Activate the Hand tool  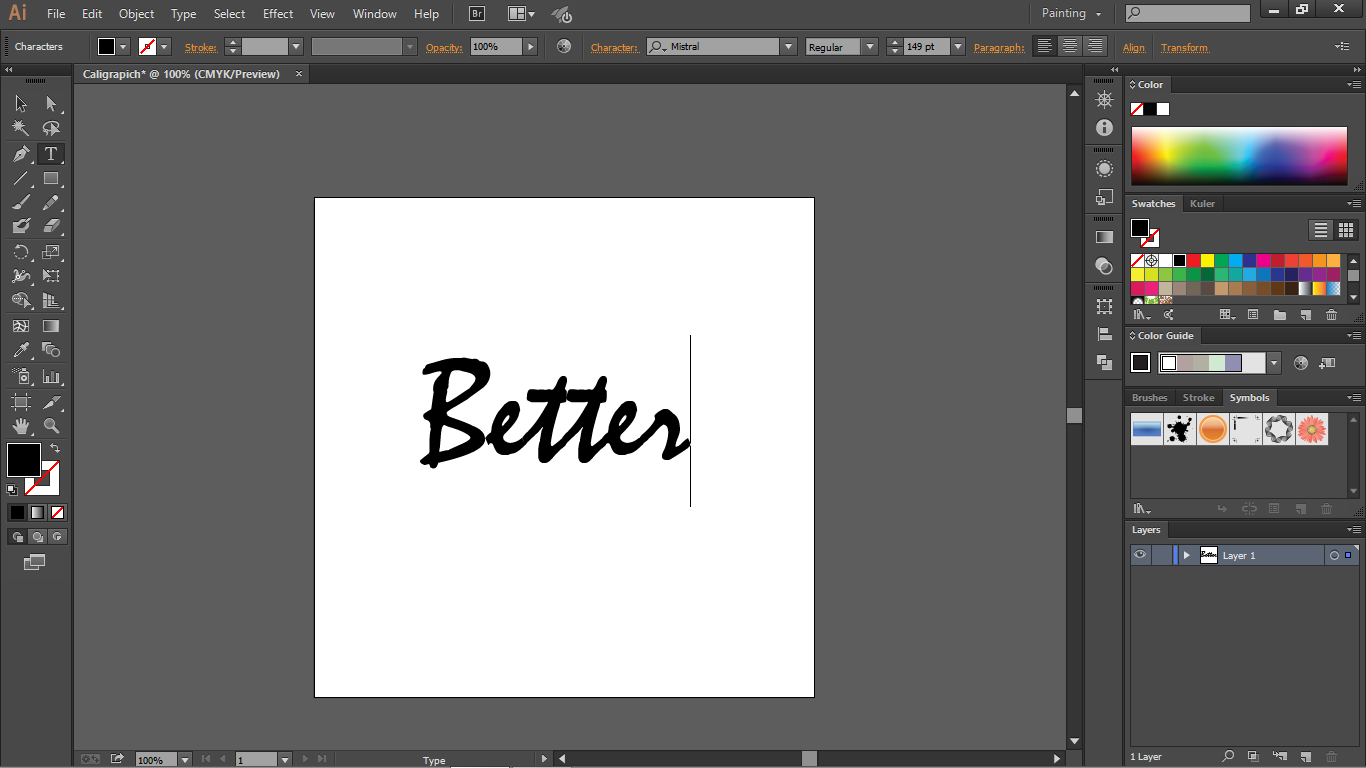(x=21, y=426)
